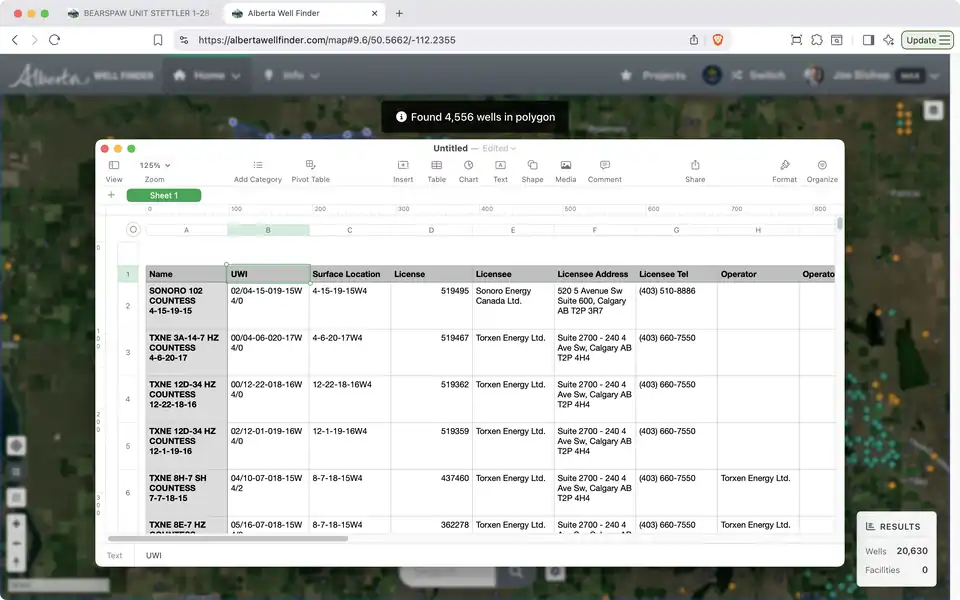Open a new browser tab
The width and height of the screenshot is (960, 600).
coord(399,13)
